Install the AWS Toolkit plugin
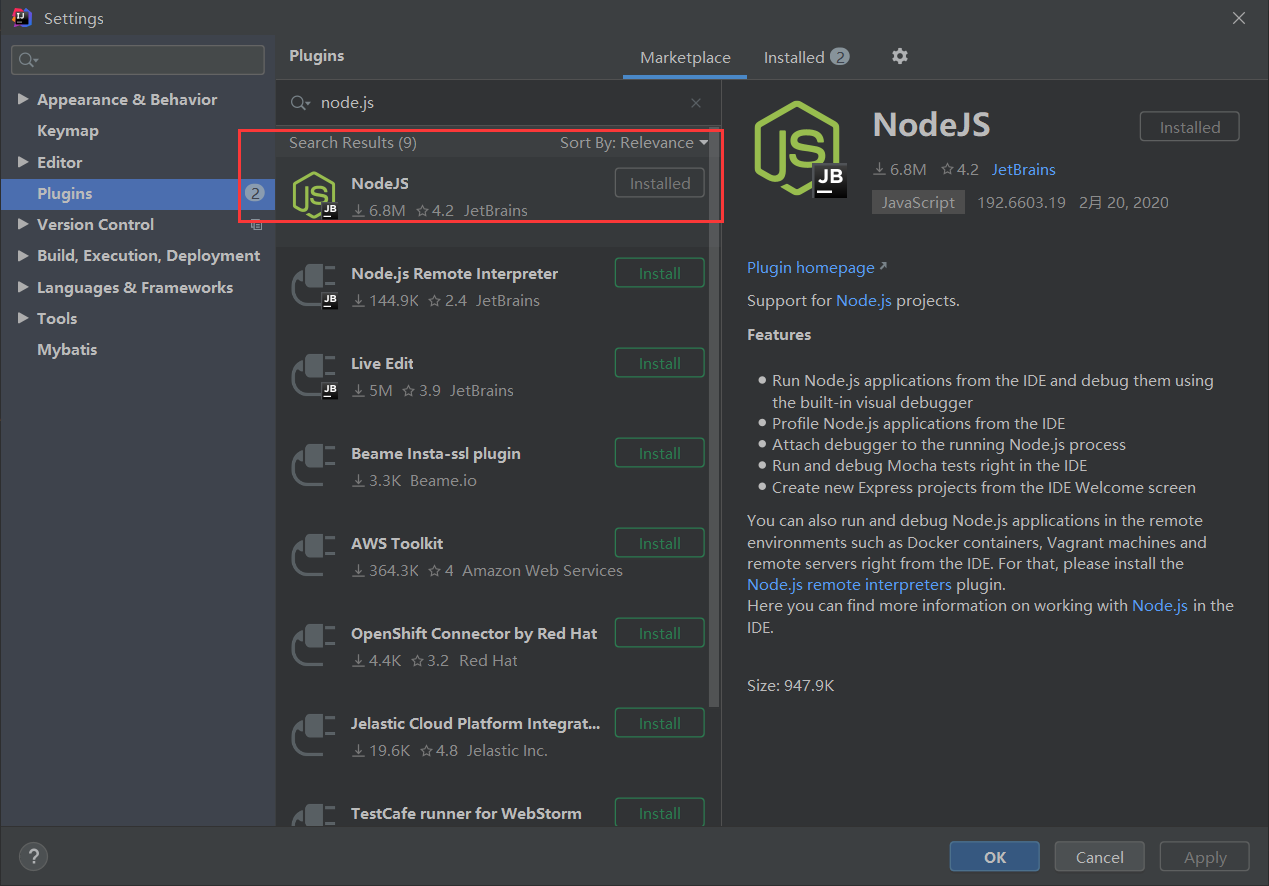This screenshot has height=886, width=1269. [x=659, y=543]
